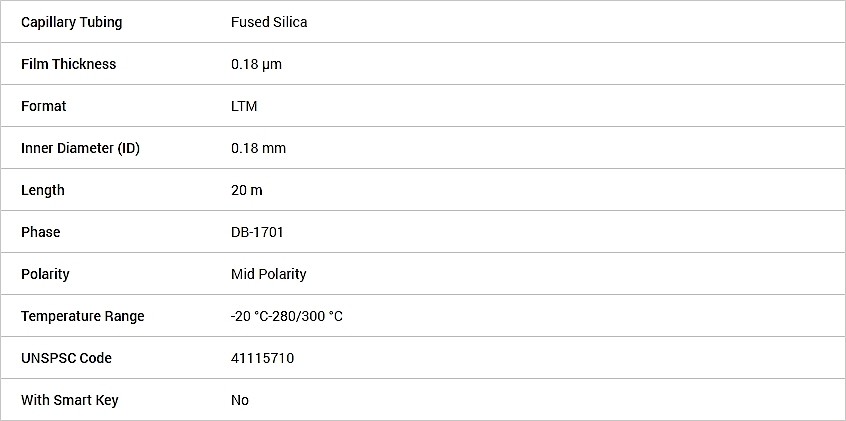
Task: Click the Inner Diameter (ID) label
Action: pyautogui.click(x=80, y=148)
